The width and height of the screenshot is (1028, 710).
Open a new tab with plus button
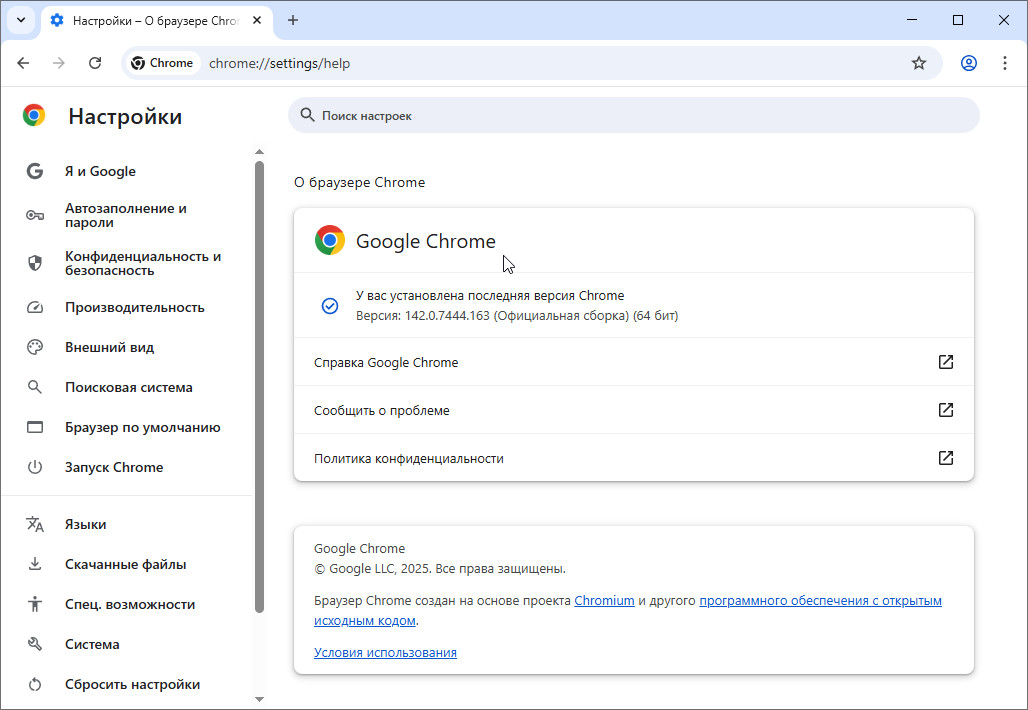(x=293, y=20)
